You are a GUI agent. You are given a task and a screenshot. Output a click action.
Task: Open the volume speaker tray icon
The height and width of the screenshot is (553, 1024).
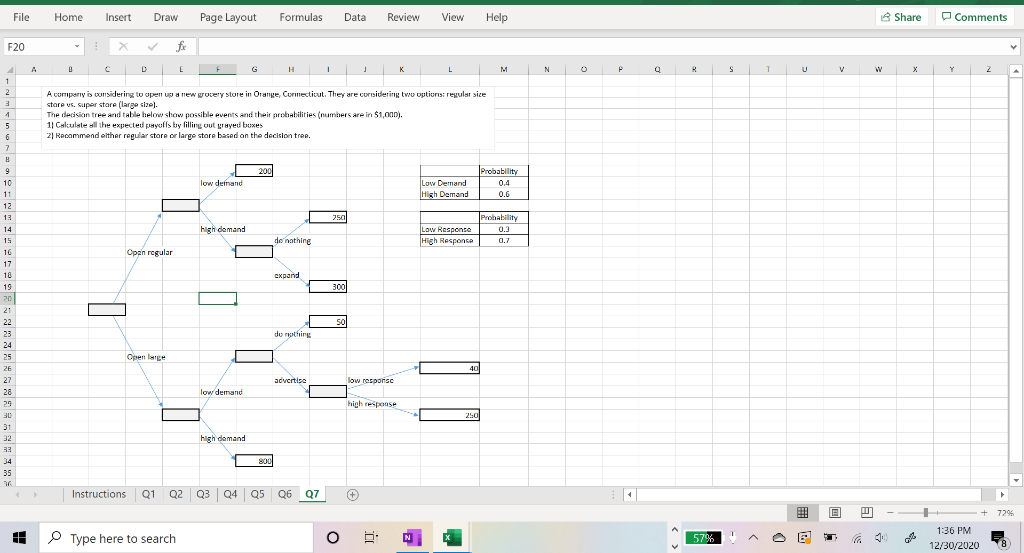882,538
